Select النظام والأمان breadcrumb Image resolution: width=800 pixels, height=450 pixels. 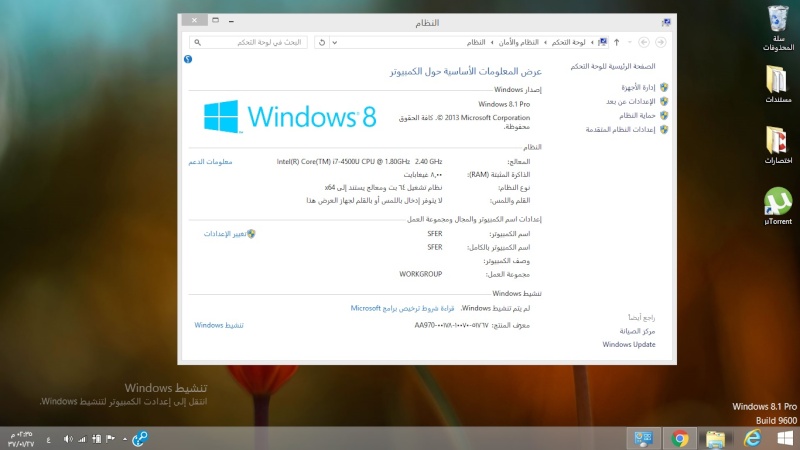pyautogui.click(x=518, y=42)
